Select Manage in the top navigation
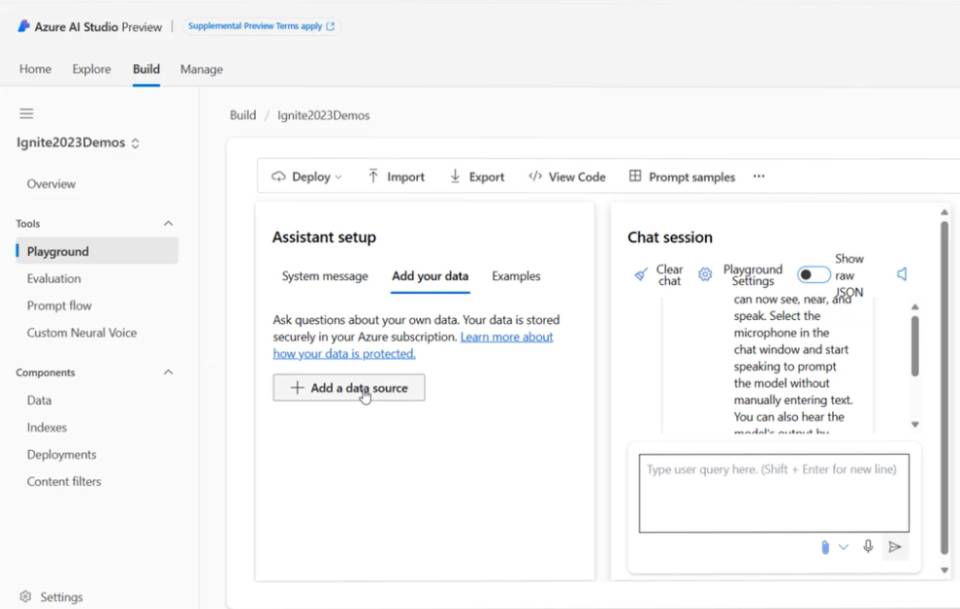Image resolution: width=960 pixels, height=609 pixels. pyautogui.click(x=201, y=69)
